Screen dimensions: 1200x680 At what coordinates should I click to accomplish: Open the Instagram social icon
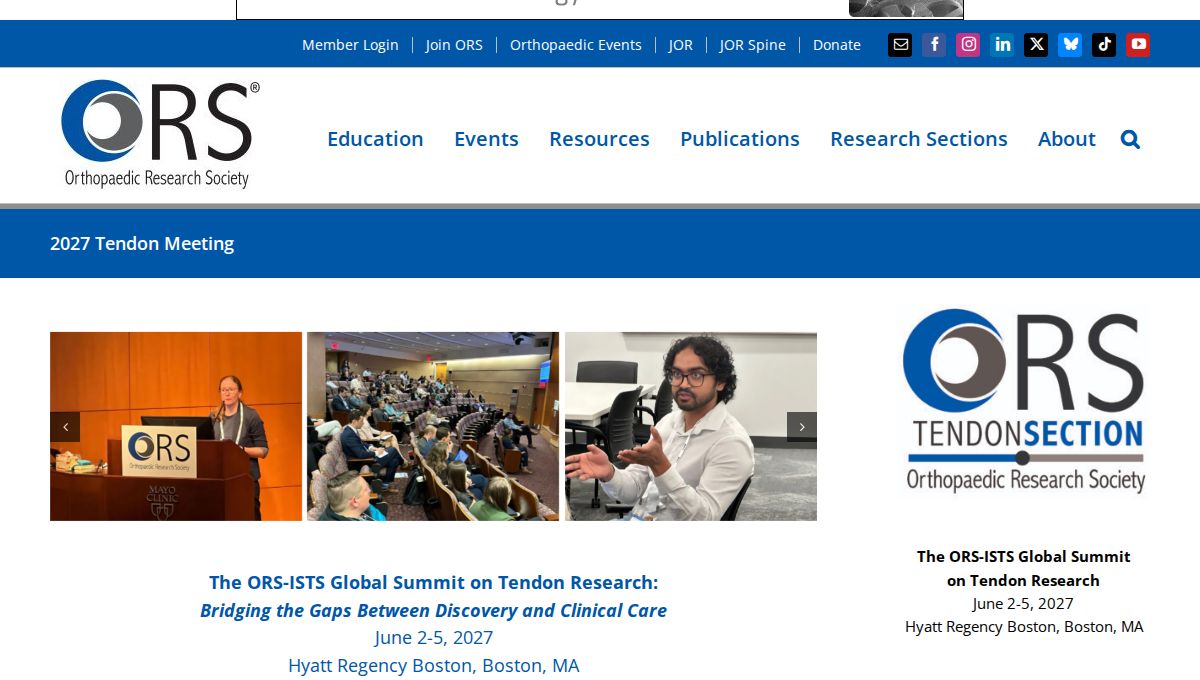[x=968, y=44]
